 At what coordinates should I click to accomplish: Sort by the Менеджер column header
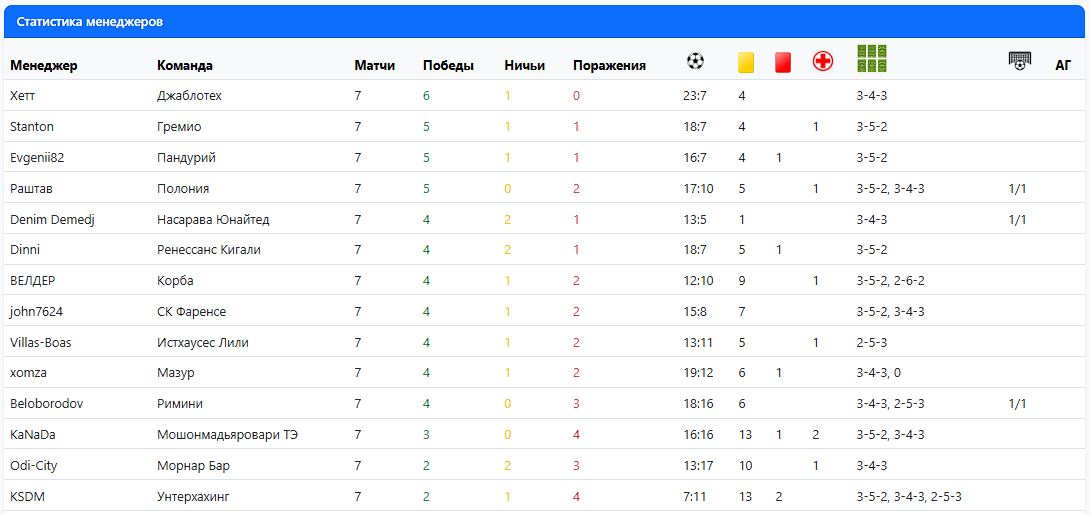coord(44,66)
